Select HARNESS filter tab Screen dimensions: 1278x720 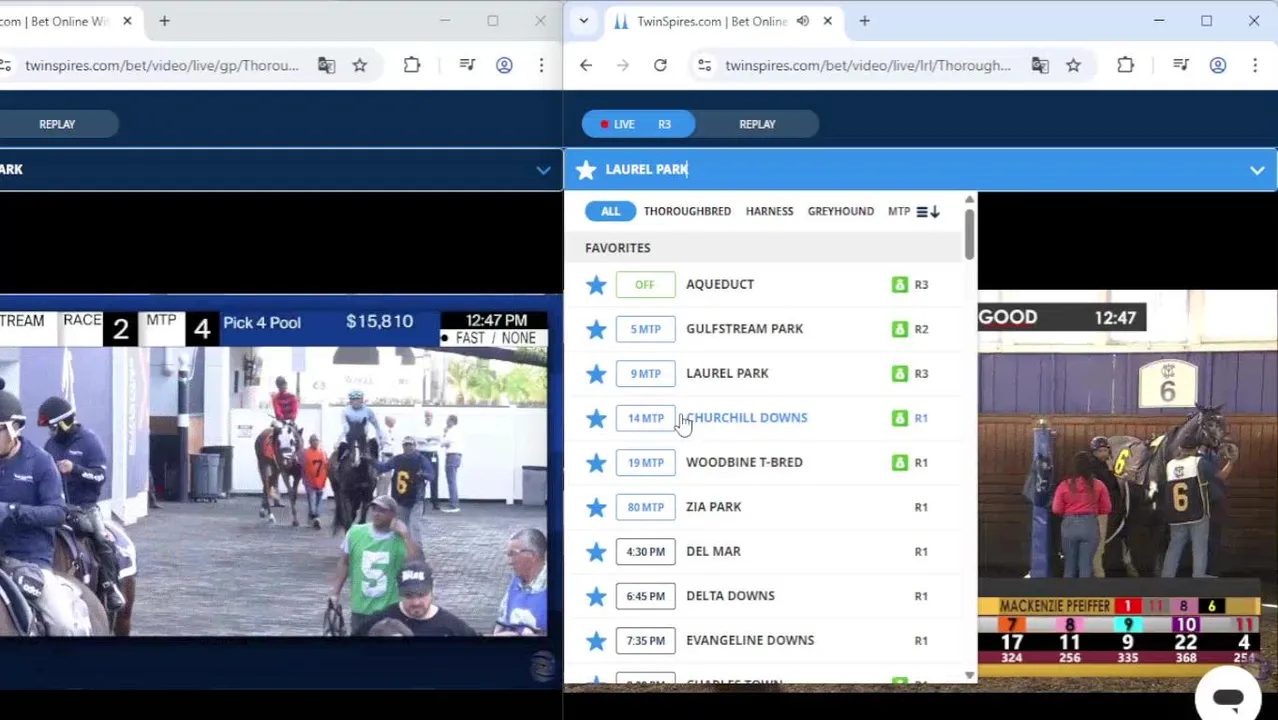pos(769,212)
